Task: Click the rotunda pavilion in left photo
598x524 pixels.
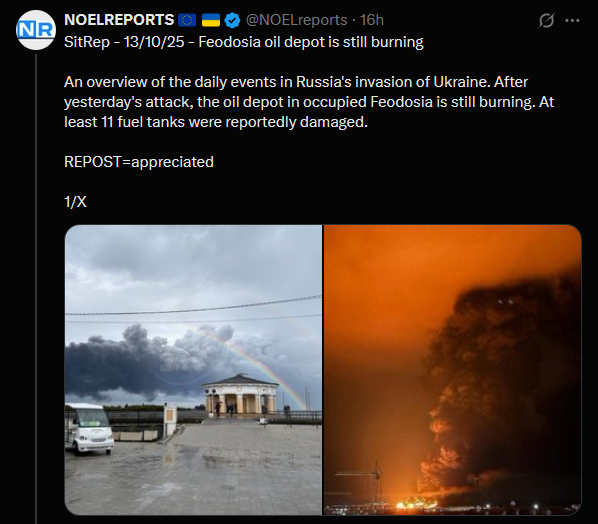Action: click(240, 394)
